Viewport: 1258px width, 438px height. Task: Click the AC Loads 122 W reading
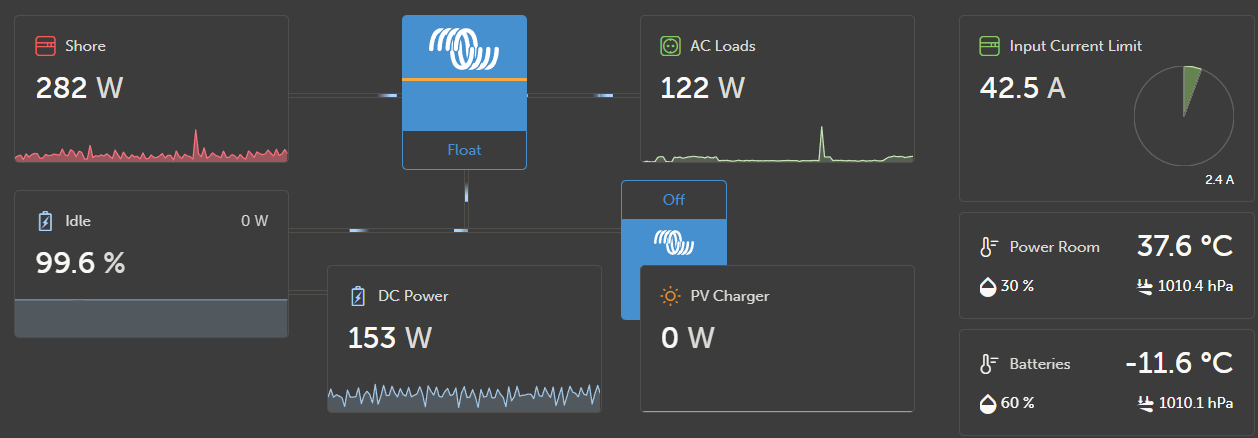(703, 88)
